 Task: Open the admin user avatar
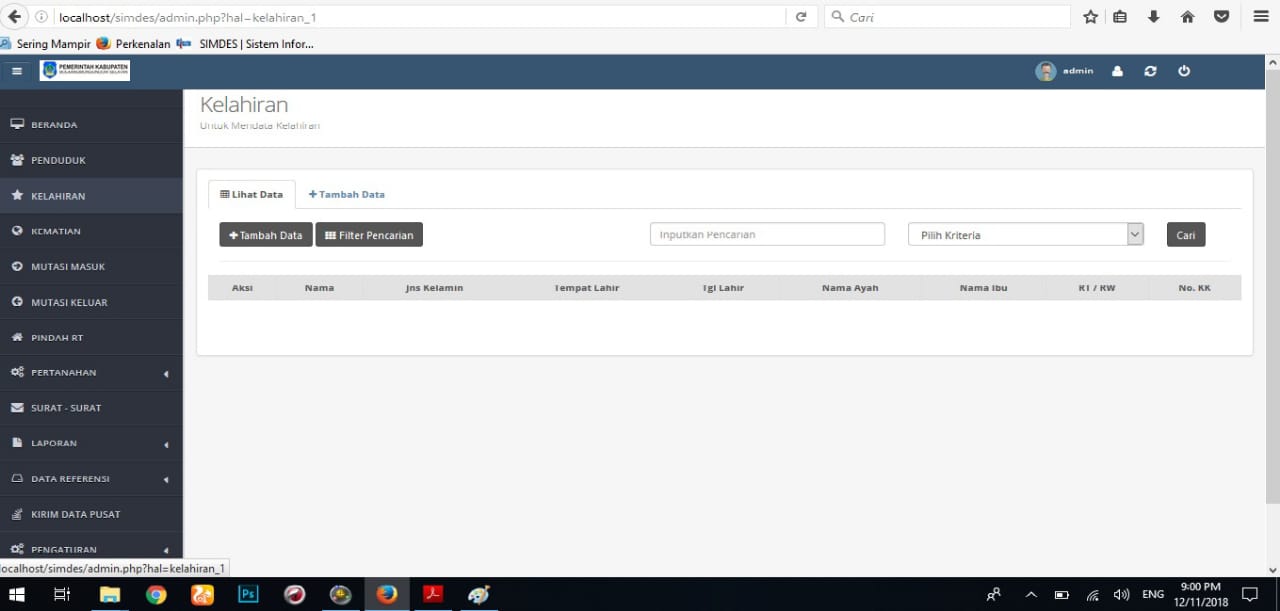pos(1046,71)
